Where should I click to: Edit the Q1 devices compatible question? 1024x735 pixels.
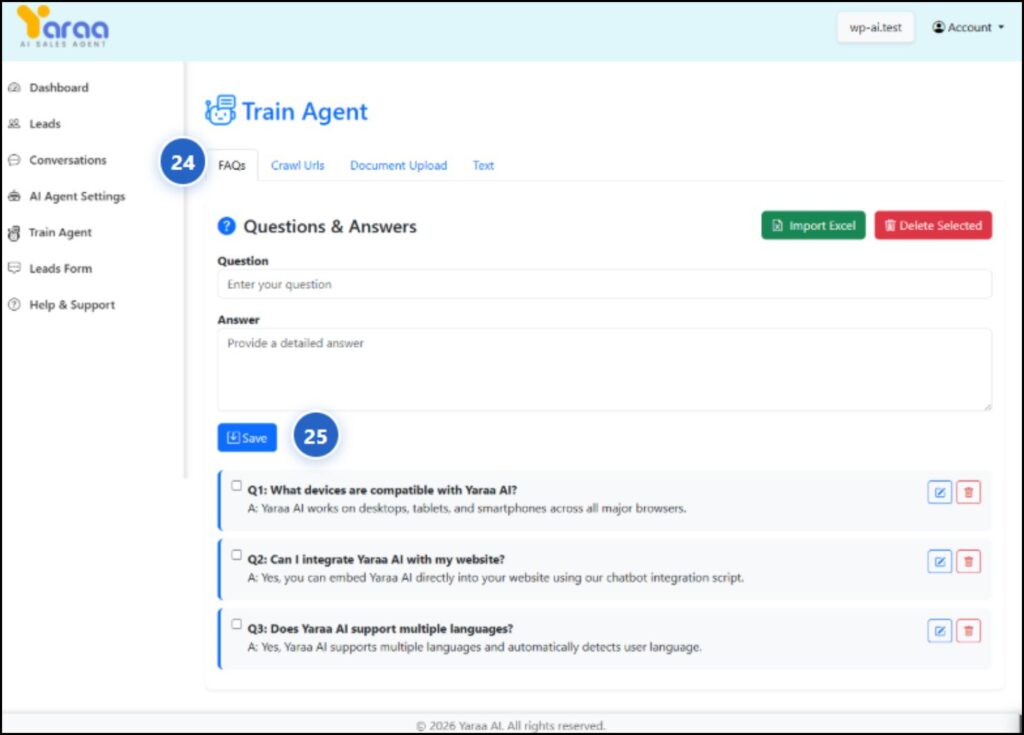939,493
